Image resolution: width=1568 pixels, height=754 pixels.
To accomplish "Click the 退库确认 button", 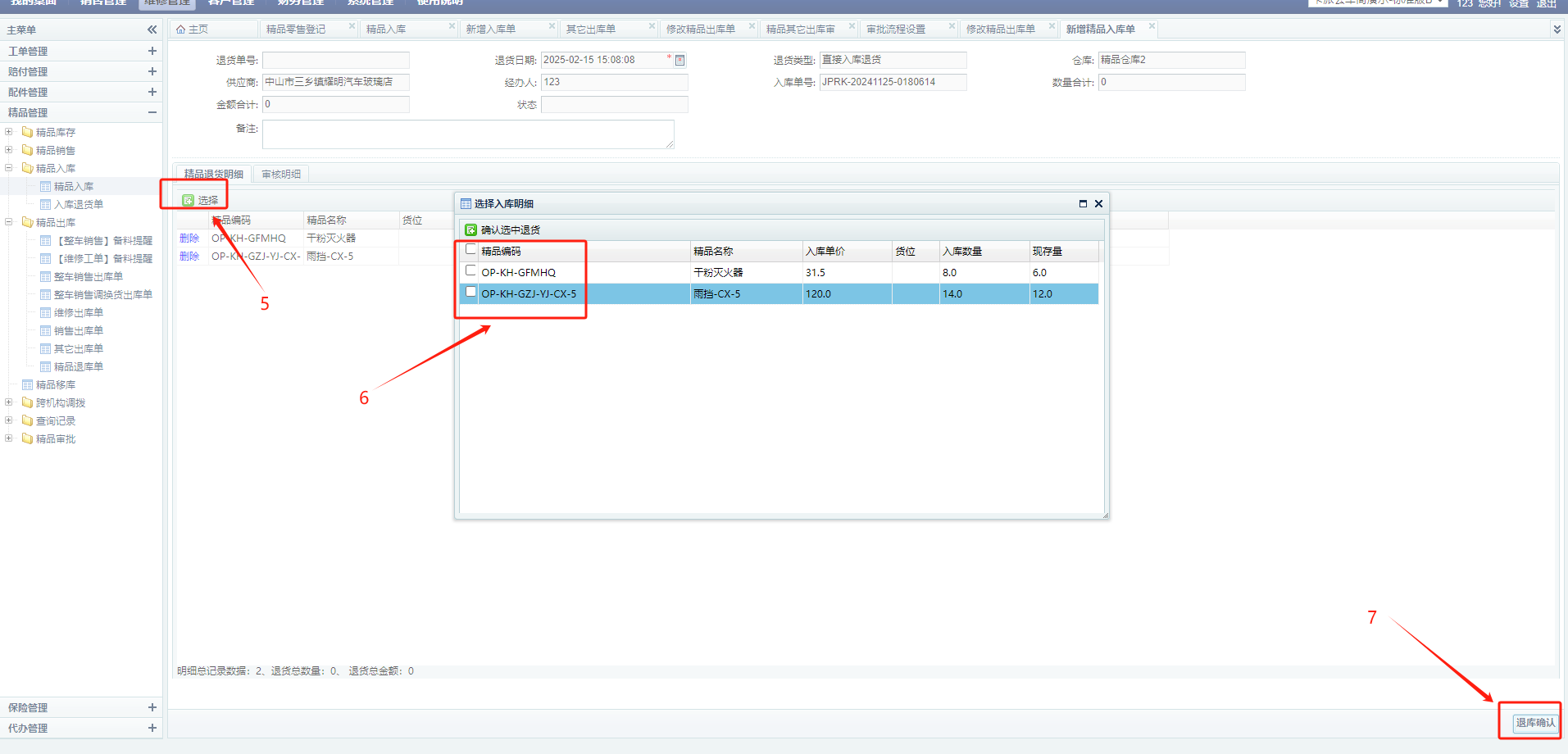I will 1534,723.
